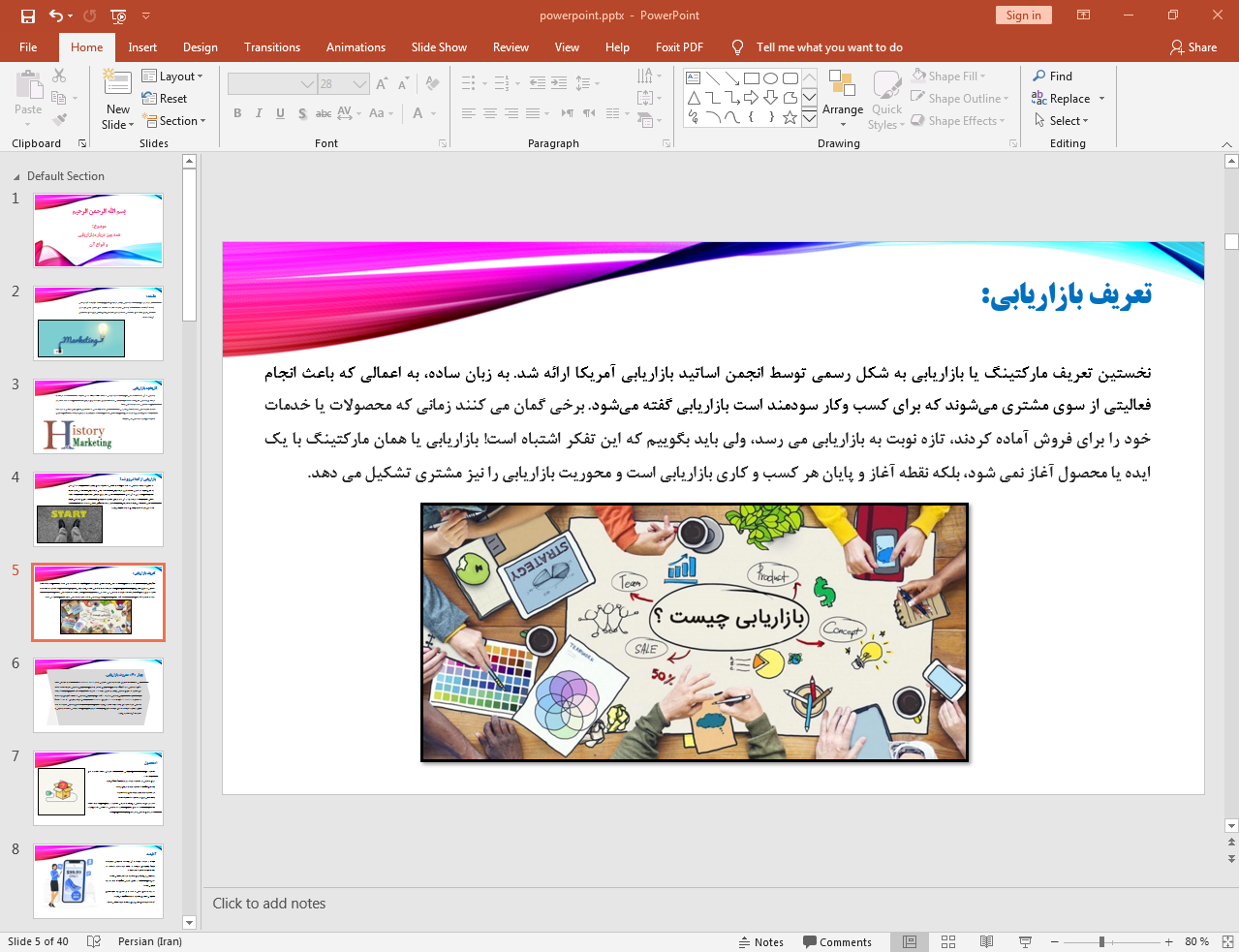1239x952 pixels.
Task: Click the Format Painter brush icon
Action: (x=59, y=120)
